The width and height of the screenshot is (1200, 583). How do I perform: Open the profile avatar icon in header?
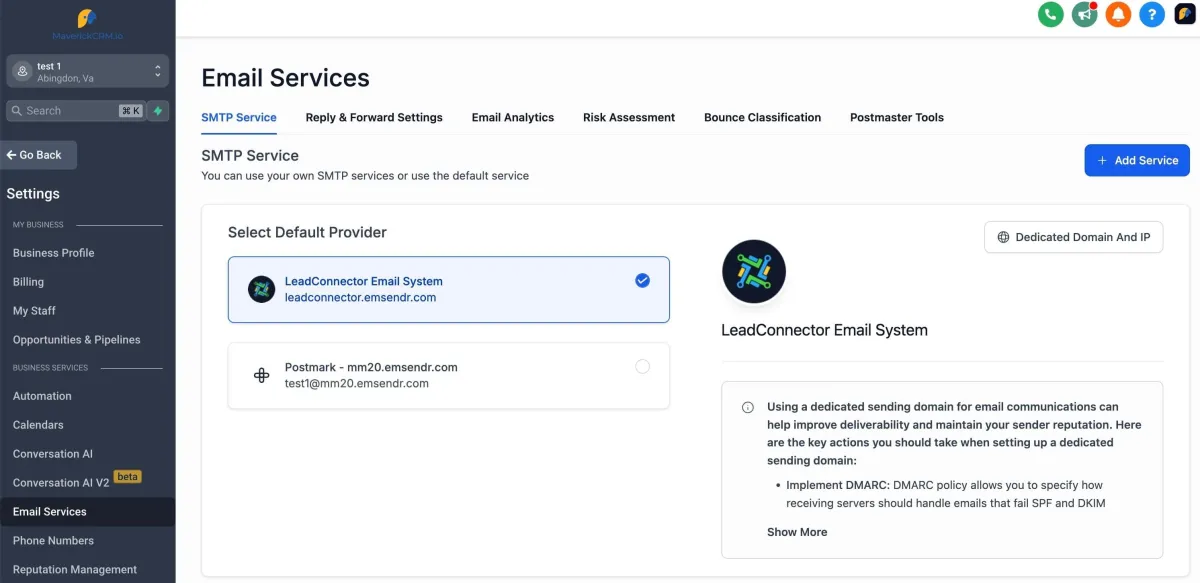1186,14
